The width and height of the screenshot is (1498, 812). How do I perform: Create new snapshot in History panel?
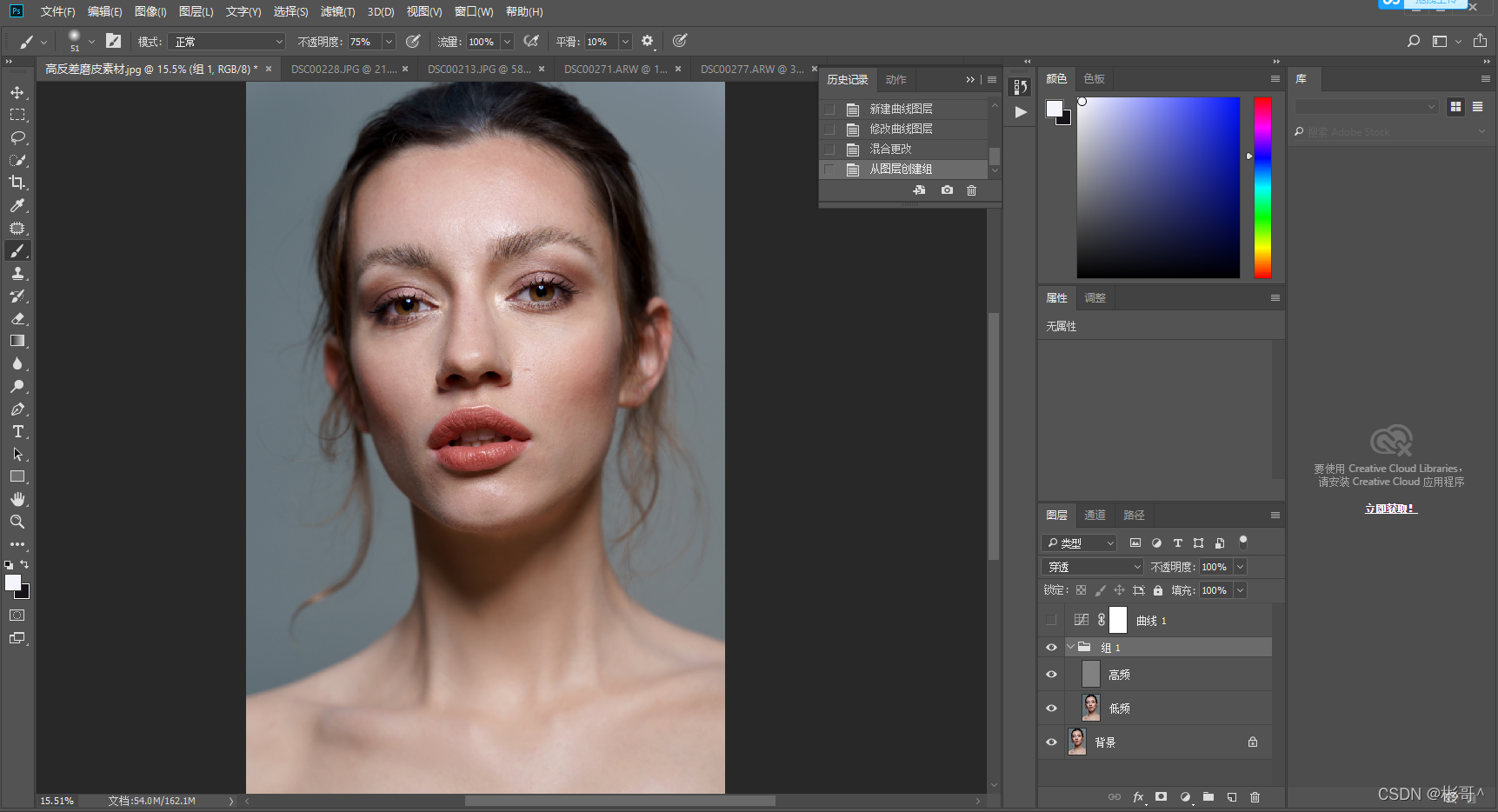point(947,190)
